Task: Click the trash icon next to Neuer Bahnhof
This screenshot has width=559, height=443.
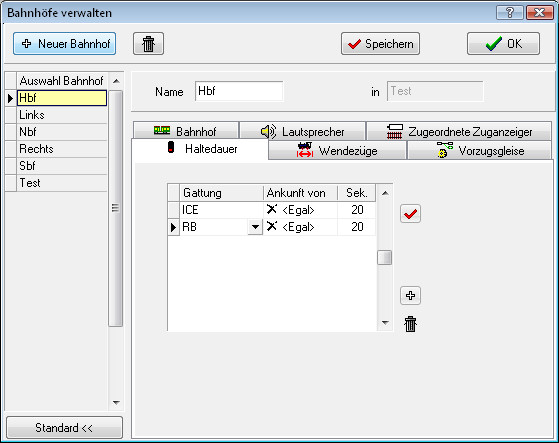Action: (x=148, y=44)
